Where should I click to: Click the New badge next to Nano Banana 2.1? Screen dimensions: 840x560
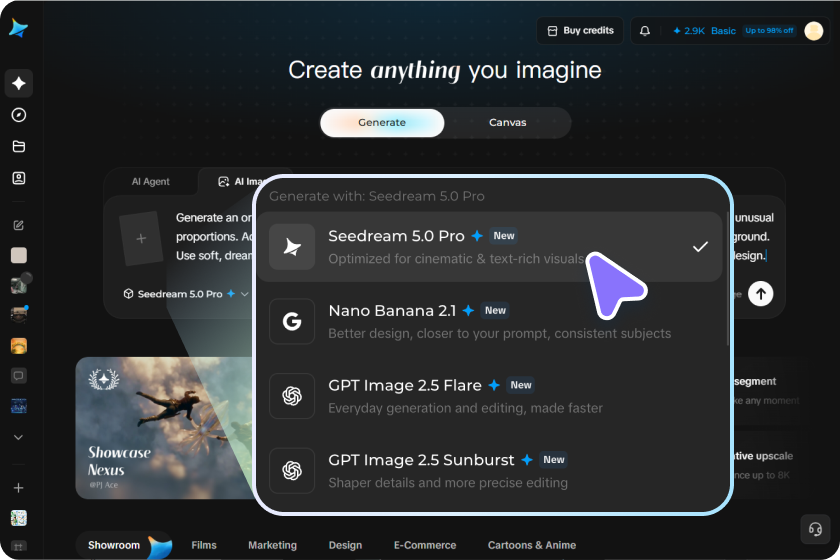[495, 310]
